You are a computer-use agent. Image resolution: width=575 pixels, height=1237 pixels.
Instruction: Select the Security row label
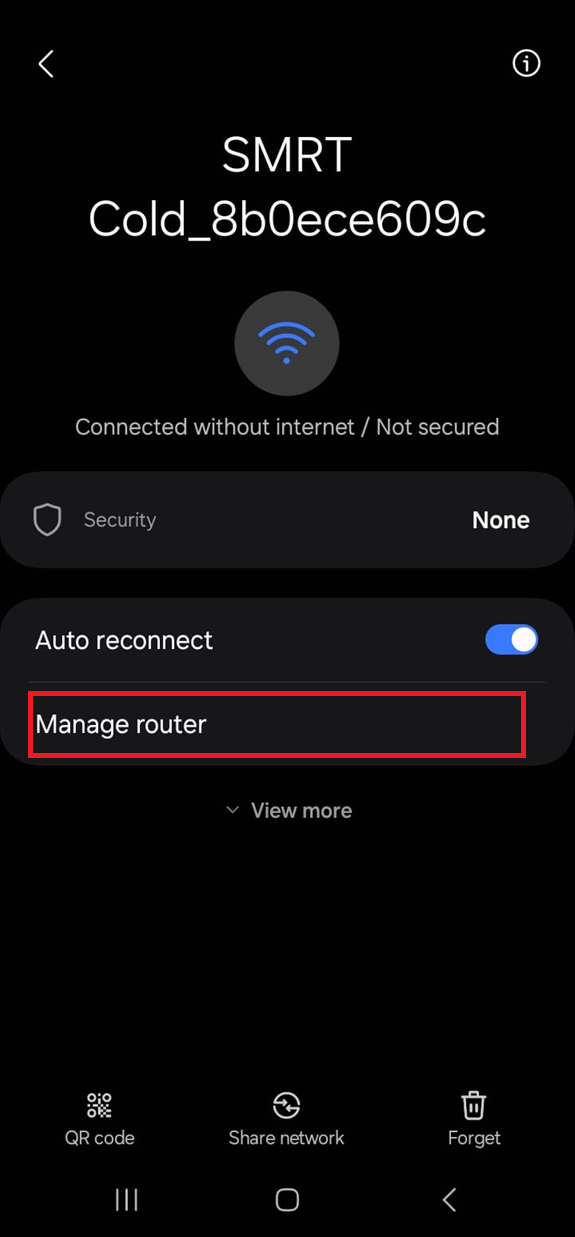(x=120, y=520)
